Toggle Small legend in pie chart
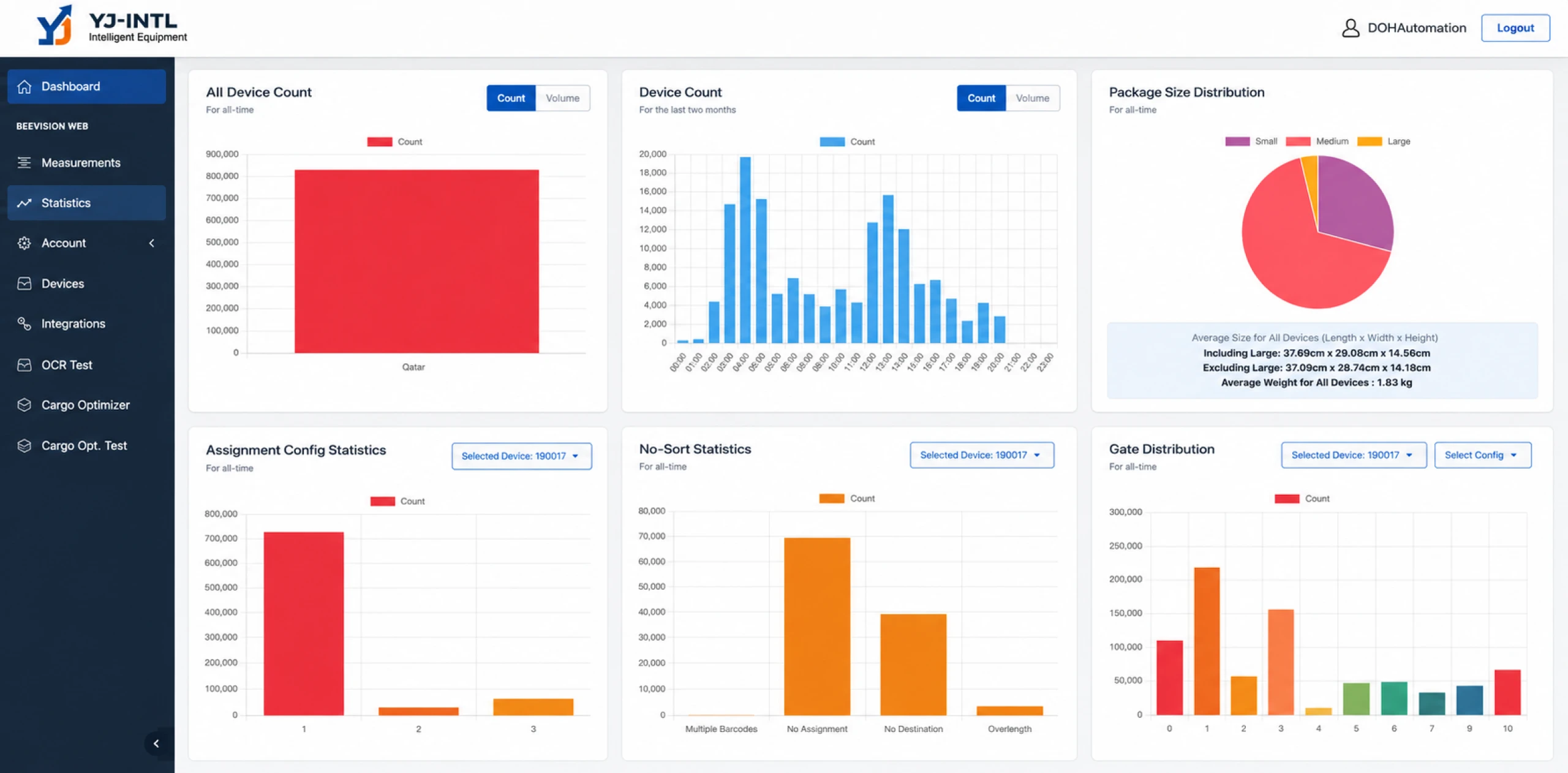 pos(1251,141)
